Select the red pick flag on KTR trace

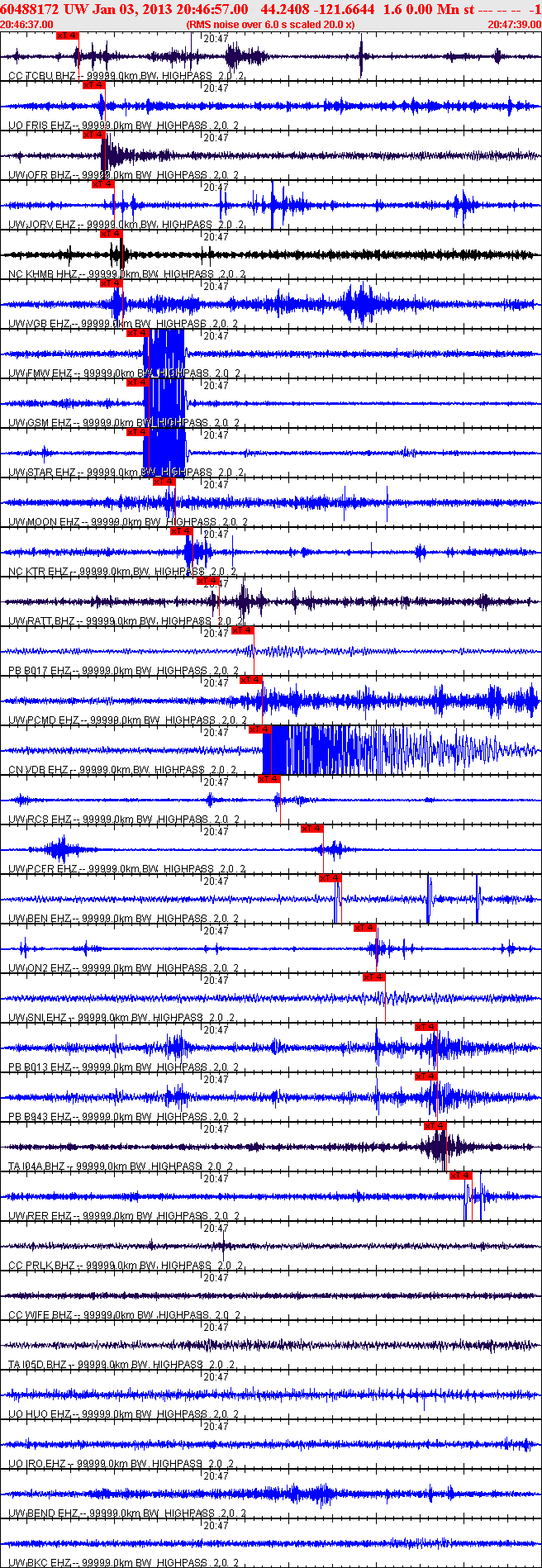(182, 531)
